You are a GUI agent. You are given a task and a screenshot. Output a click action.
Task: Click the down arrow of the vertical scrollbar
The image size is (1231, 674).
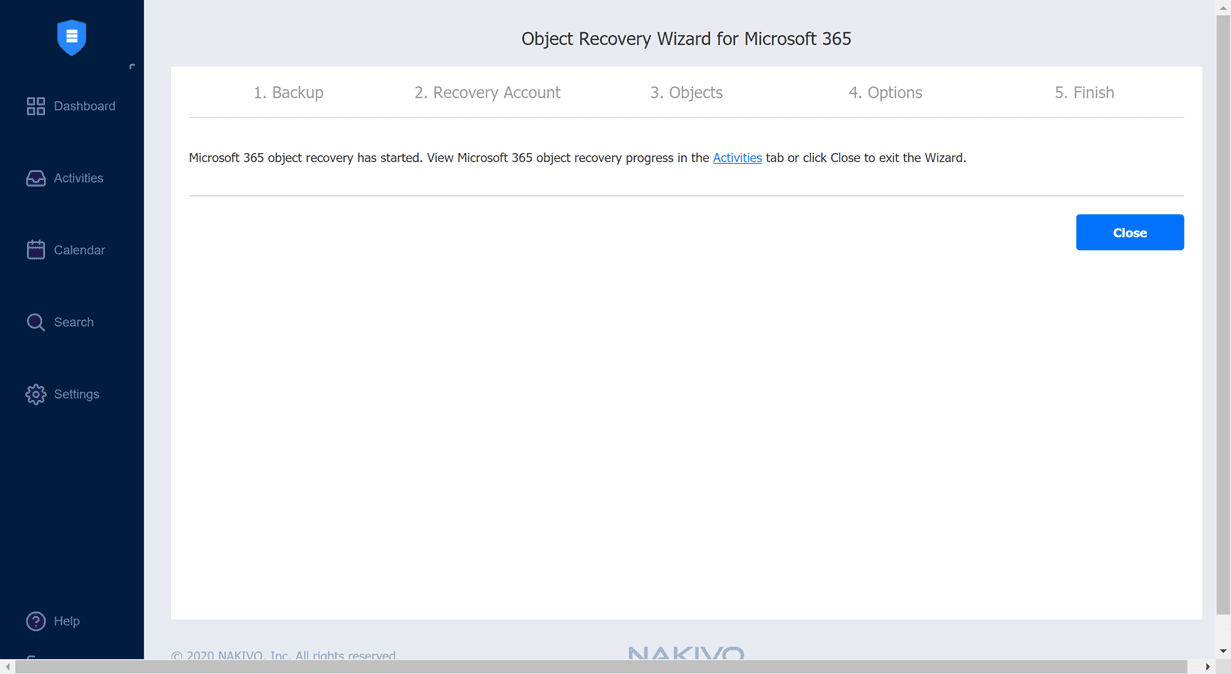tap(1224, 649)
